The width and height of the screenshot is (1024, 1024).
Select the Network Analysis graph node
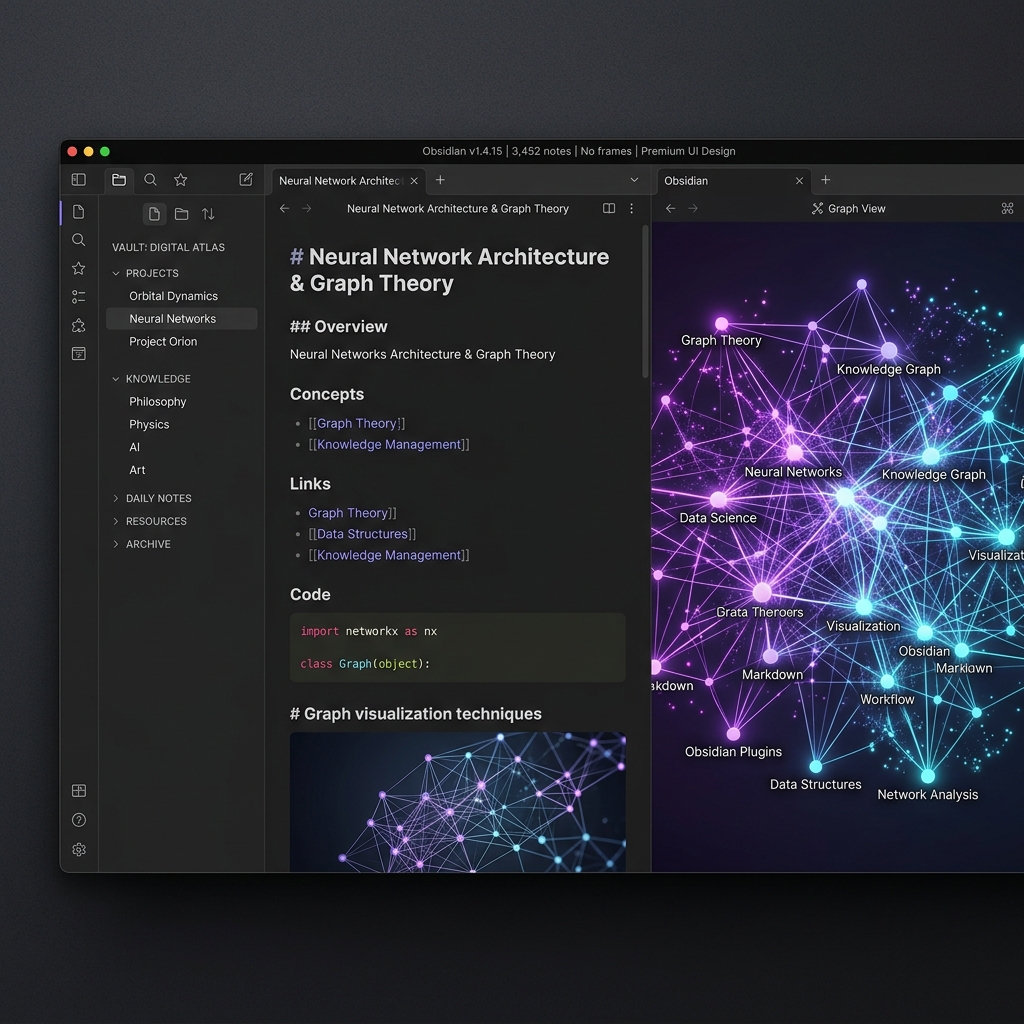[x=928, y=776]
